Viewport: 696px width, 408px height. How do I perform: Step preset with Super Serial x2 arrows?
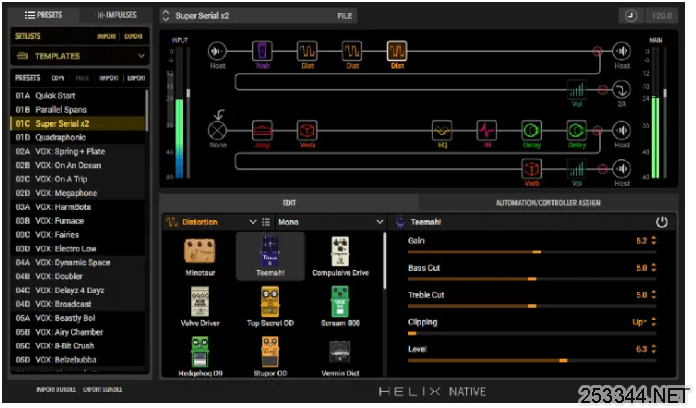(166, 16)
